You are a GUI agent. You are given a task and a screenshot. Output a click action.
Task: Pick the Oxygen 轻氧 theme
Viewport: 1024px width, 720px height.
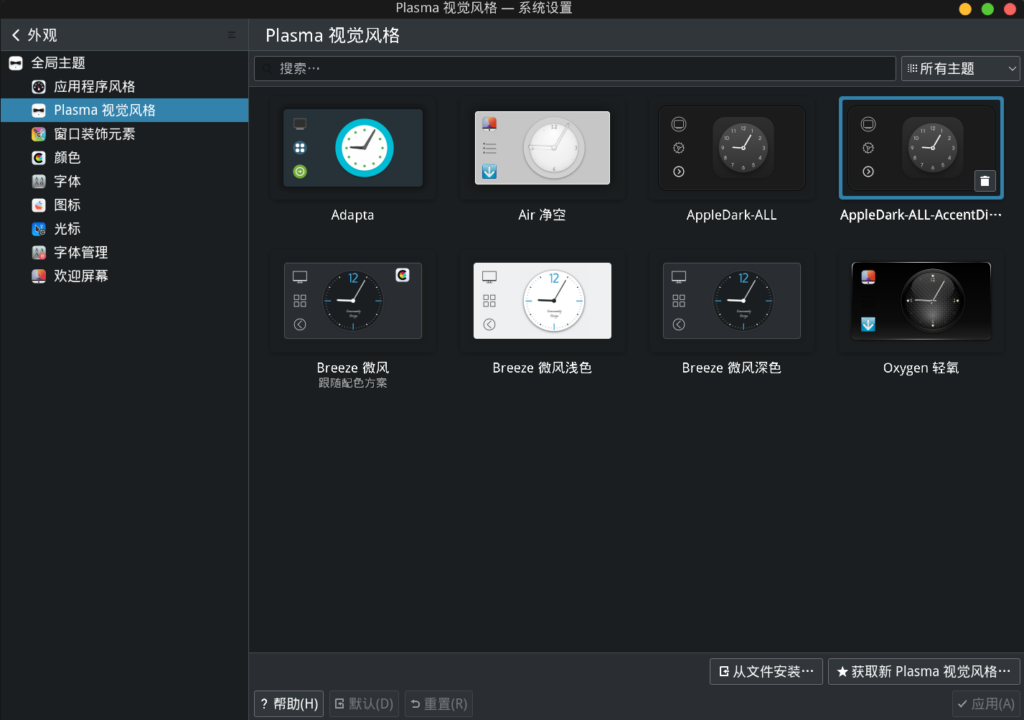[x=921, y=301]
